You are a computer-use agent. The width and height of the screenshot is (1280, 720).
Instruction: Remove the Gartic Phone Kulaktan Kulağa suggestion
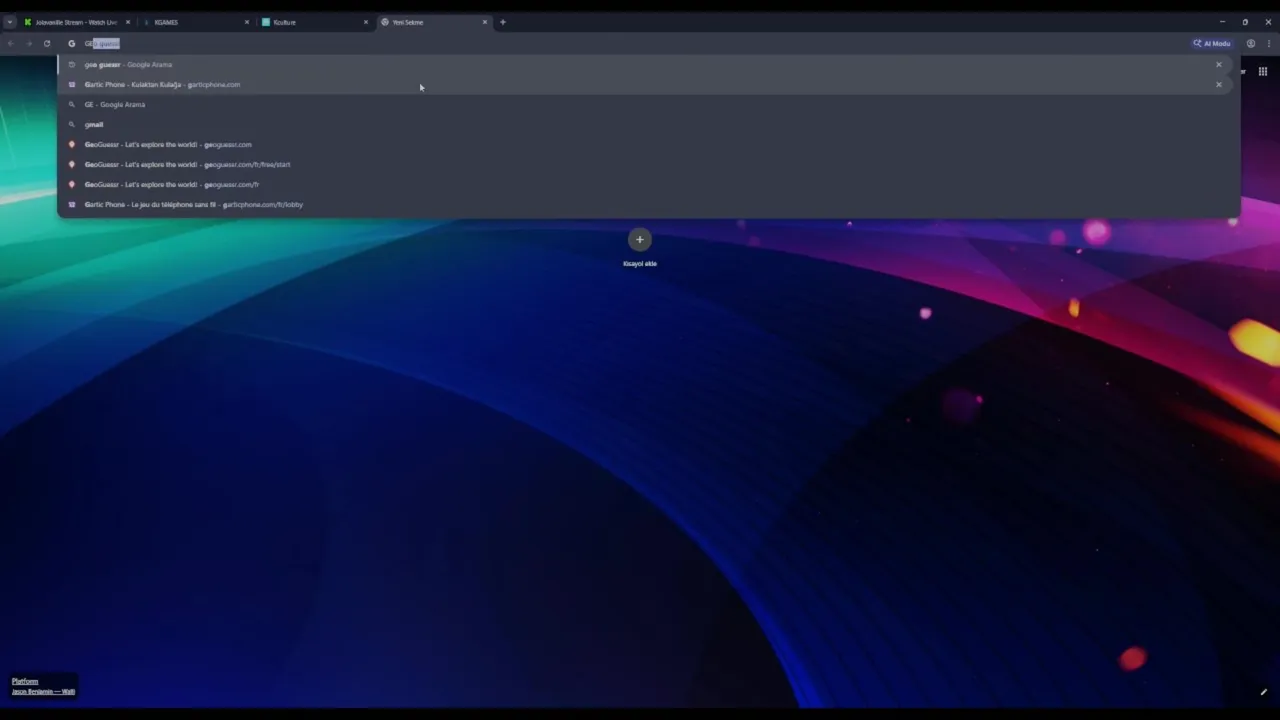(x=1218, y=84)
